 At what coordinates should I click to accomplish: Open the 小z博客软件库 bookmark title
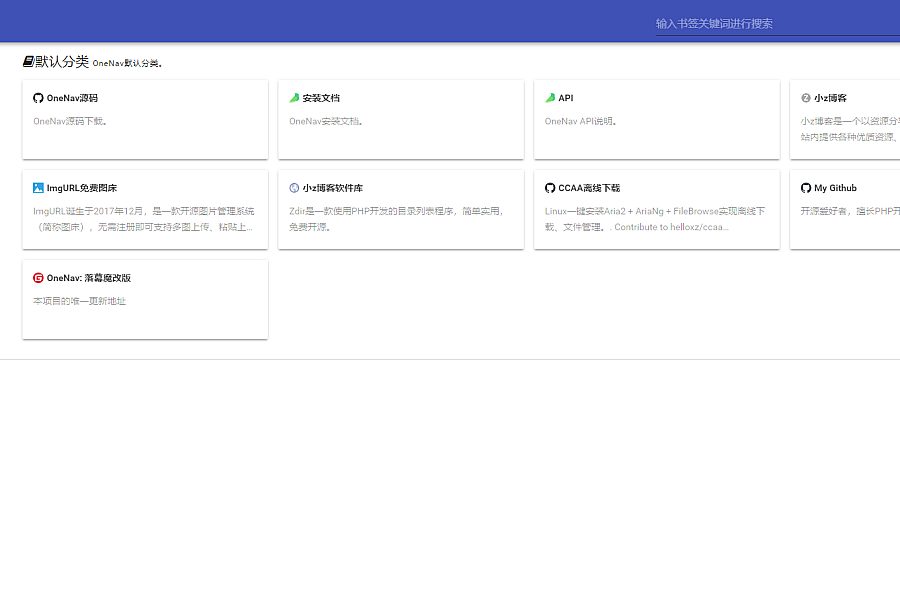pyautogui.click(x=333, y=188)
